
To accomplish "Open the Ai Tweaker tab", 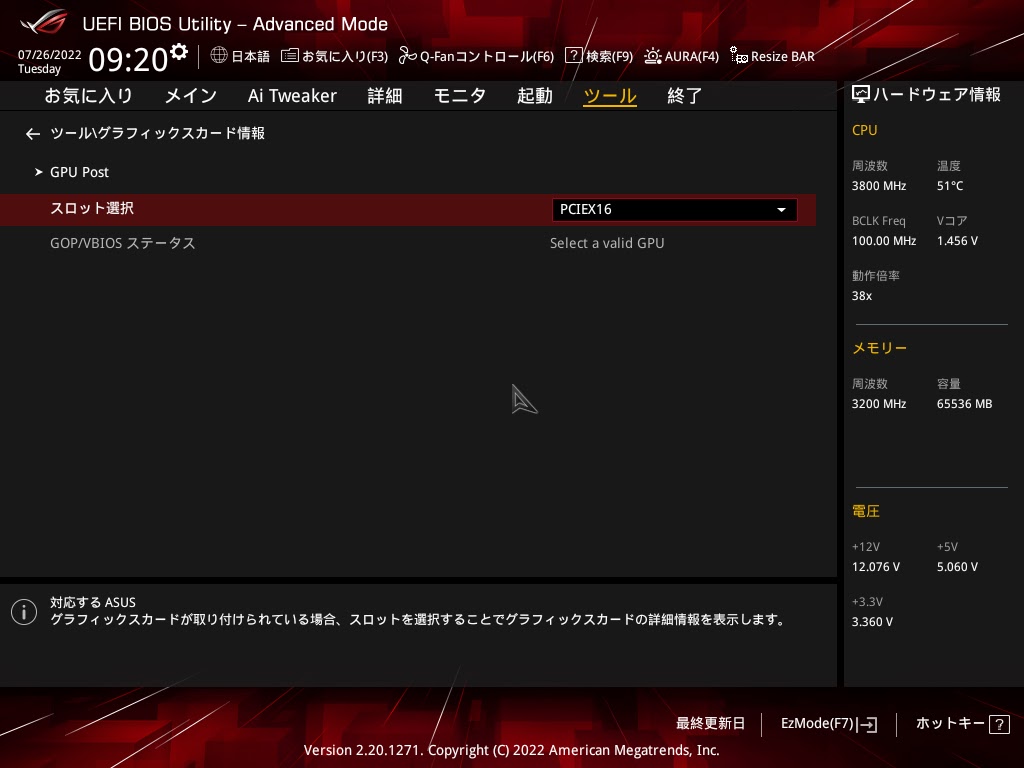I will coord(292,96).
